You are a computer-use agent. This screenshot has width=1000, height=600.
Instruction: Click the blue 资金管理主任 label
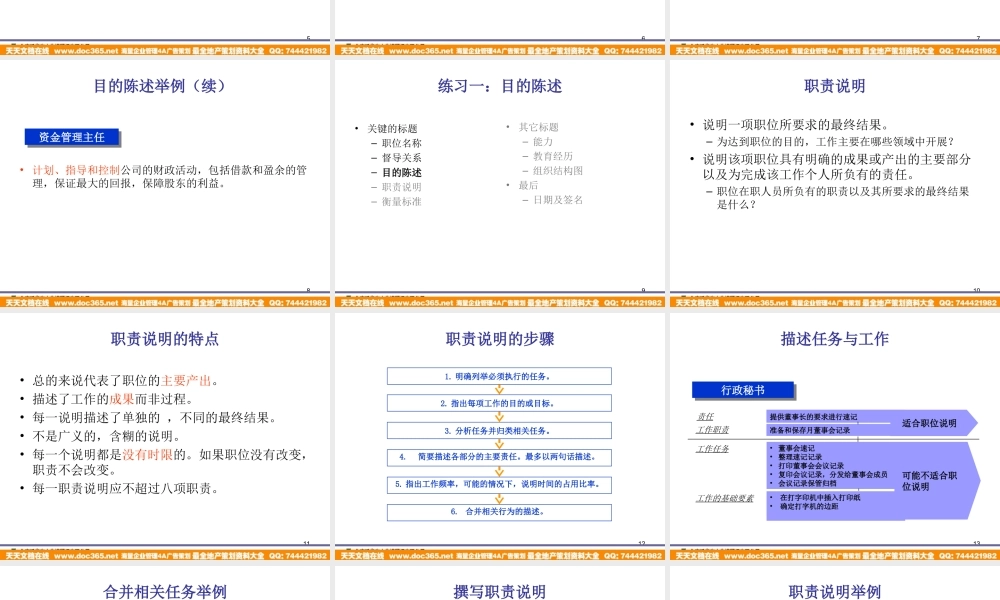pyautogui.click(x=72, y=137)
